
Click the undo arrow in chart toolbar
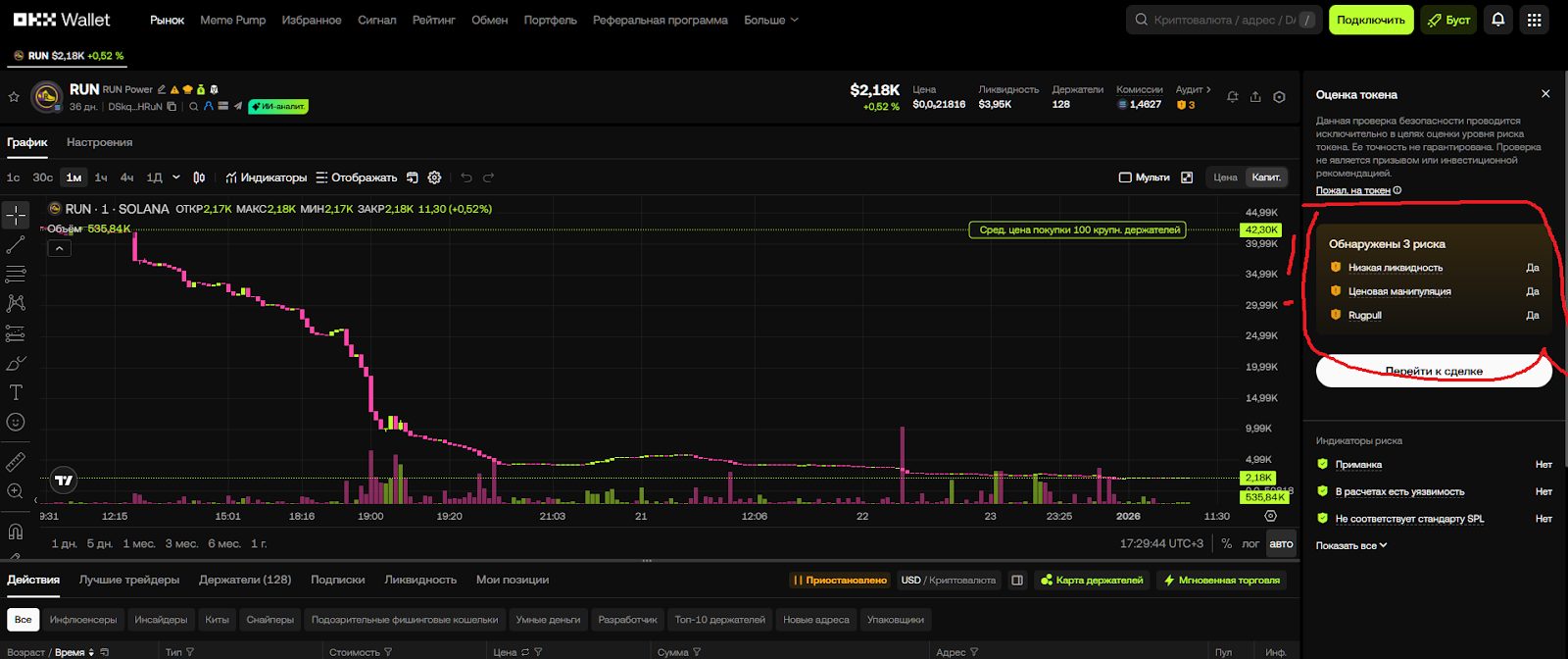point(466,177)
